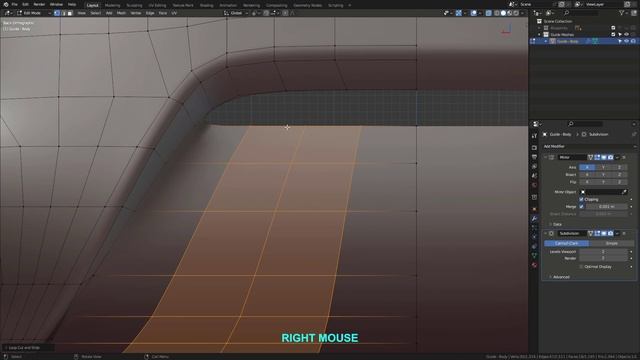The image size is (640, 360).
Task: Collapse the Mirror modifier panel
Action: click(x=545, y=157)
